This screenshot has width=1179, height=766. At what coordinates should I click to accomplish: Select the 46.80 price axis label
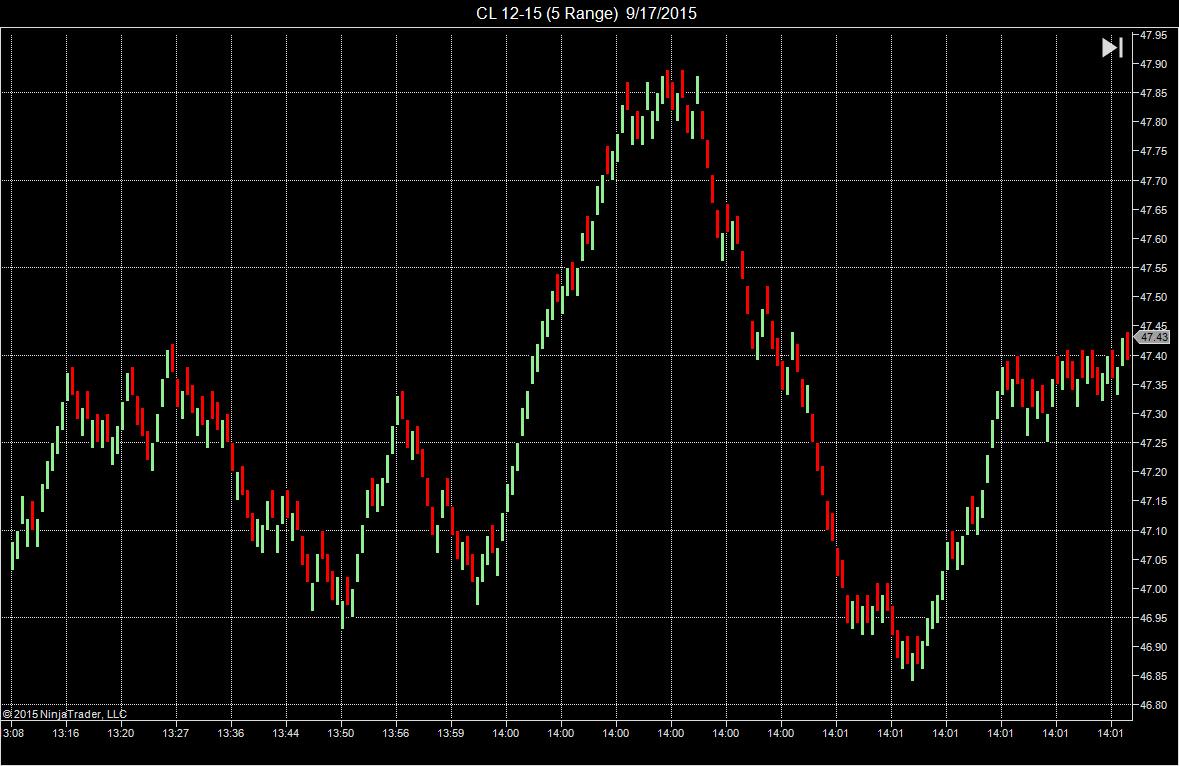[1154, 705]
